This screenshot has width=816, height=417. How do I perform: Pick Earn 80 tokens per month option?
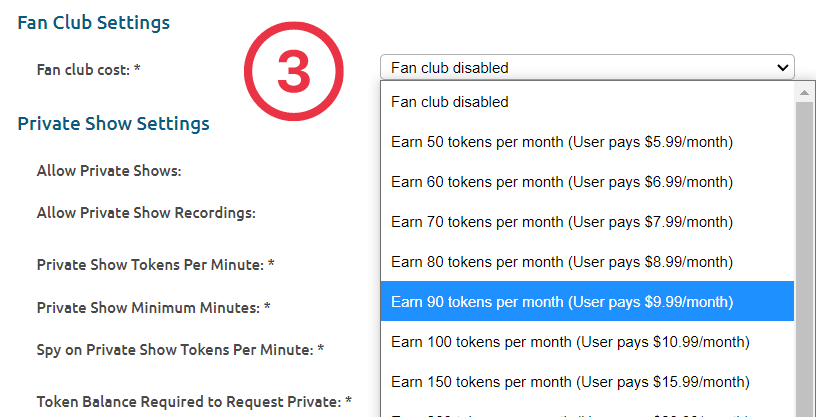[588, 261]
